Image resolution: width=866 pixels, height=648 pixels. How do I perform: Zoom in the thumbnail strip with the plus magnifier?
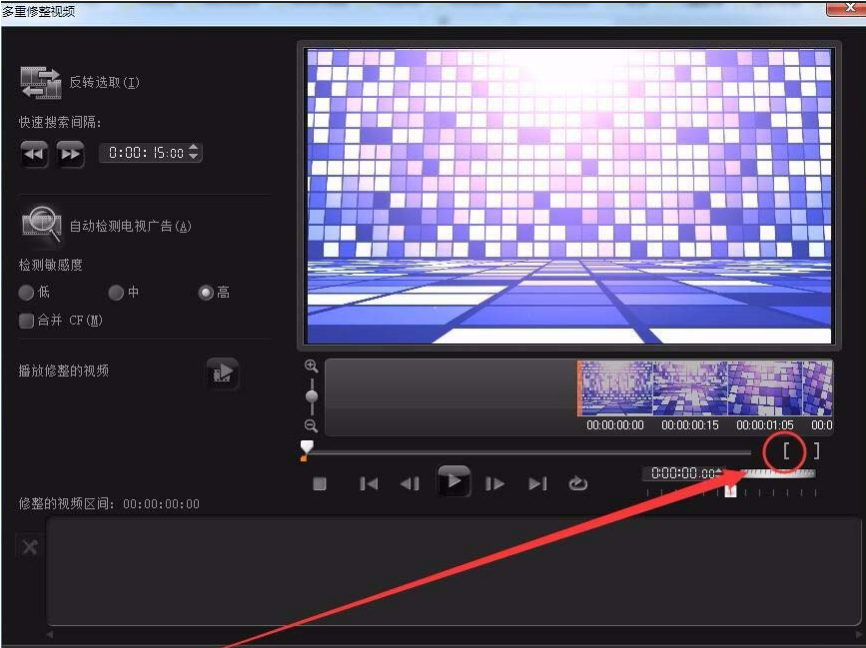tap(311, 366)
